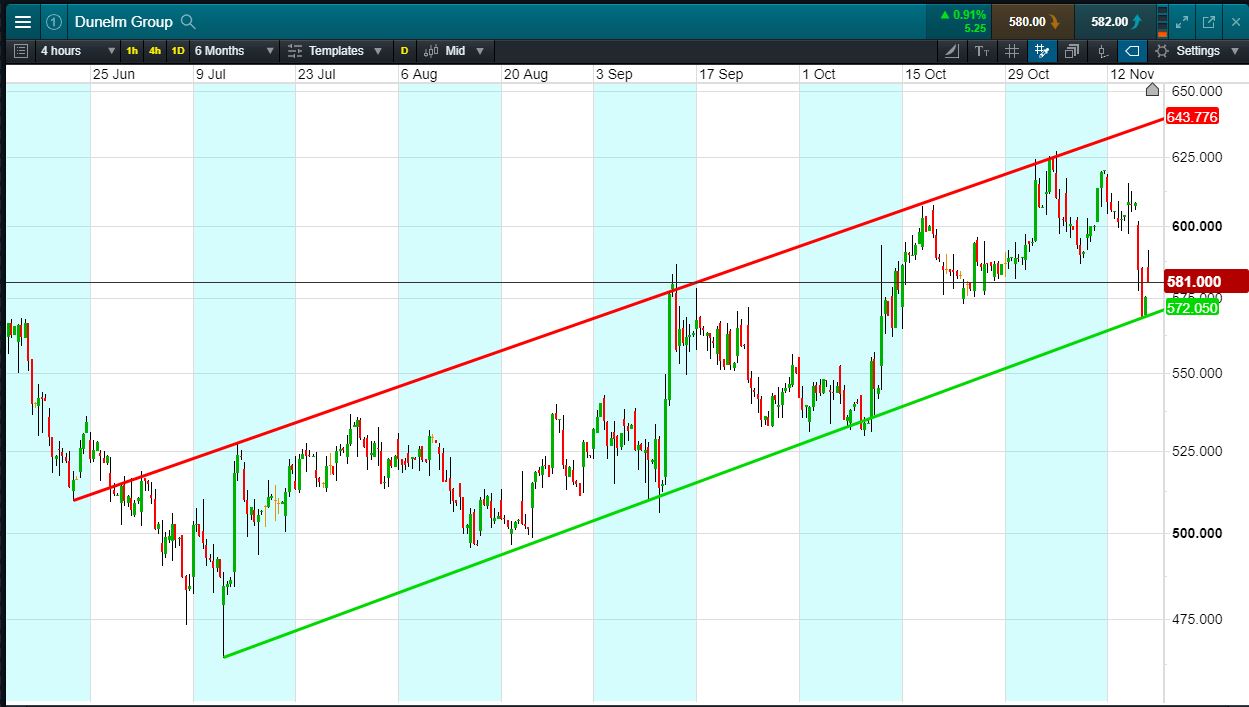Select the 4h quick interval
Screen dimensions: 1249x707
tap(155, 51)
